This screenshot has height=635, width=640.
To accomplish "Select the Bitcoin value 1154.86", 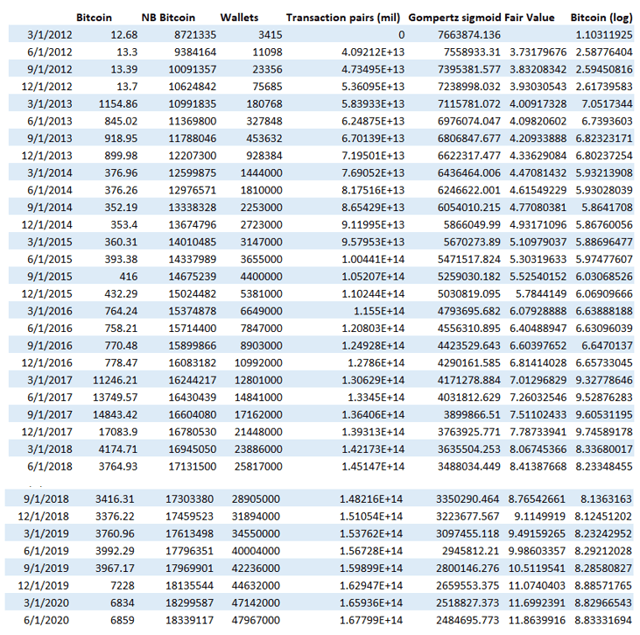I will point(118,104).
